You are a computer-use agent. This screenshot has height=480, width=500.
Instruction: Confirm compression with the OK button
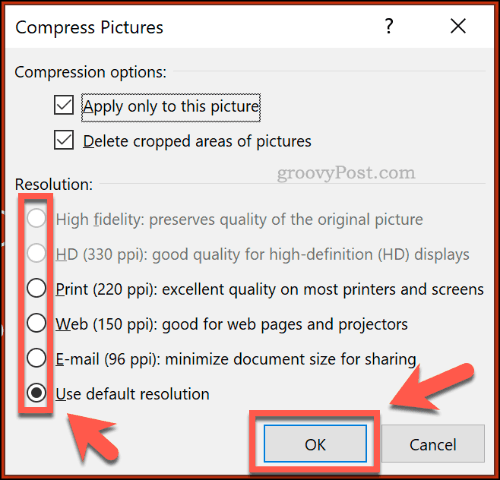pyautogui.click(x=315, y=444)
